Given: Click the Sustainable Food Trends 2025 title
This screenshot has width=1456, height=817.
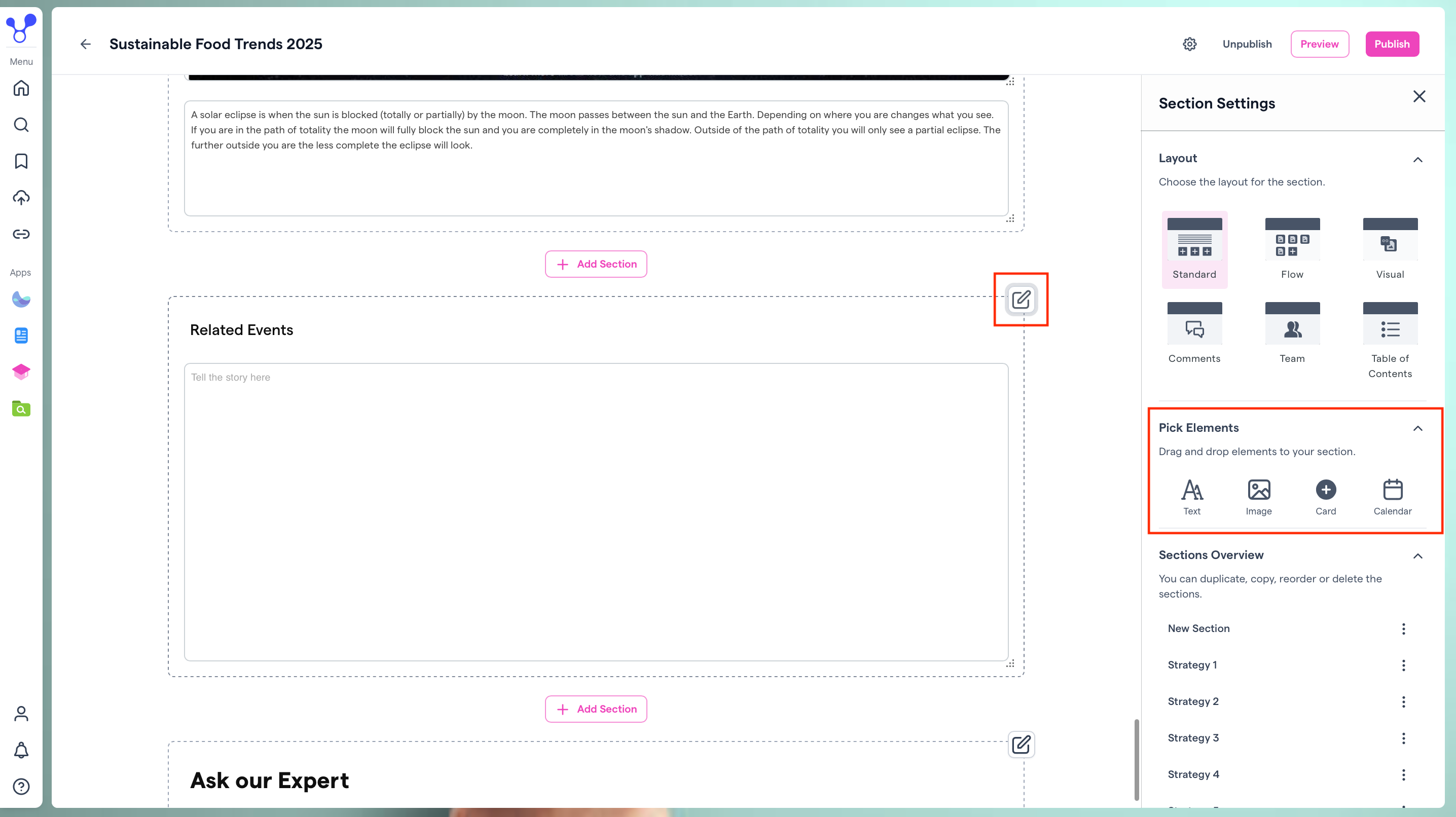Looking at the screenshot, I should point(215,44).
